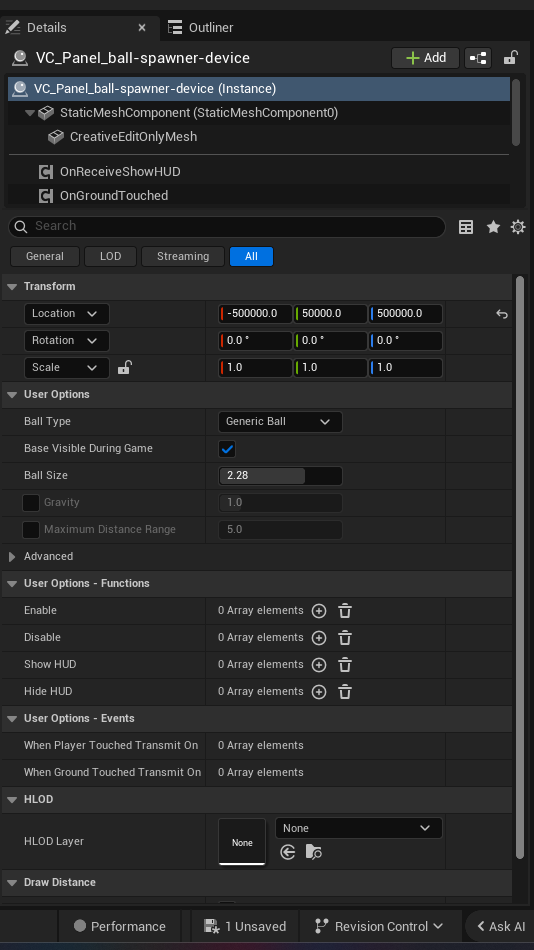Click the HLOD Layer None thumbnail

coord(242,842)
